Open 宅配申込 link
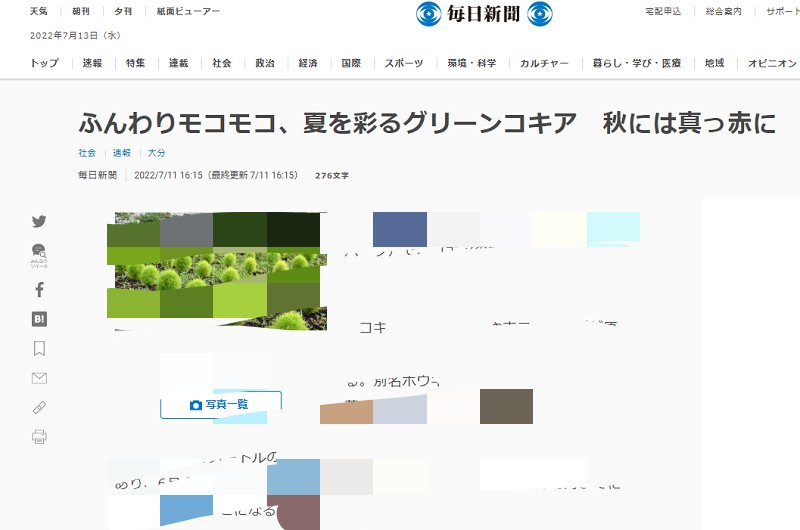Screen dimensions: 800x530 tap(663, 11)
